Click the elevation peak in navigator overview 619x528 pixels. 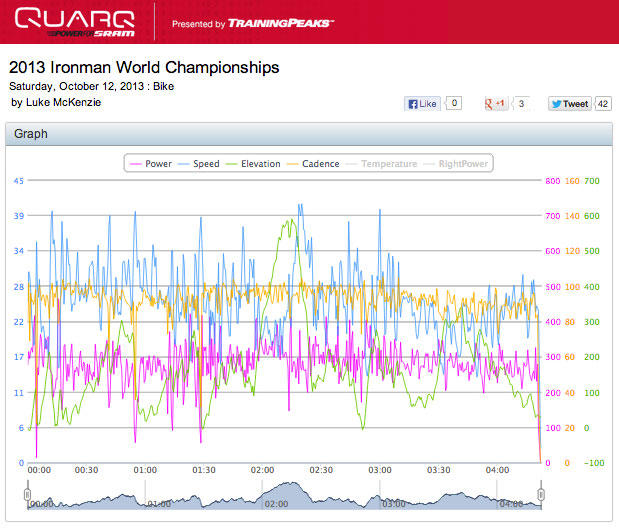tap(289, 487)
